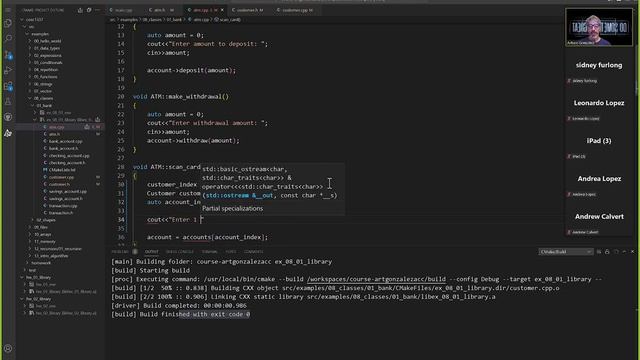Click the second icon in project outline header

[89, 10]
